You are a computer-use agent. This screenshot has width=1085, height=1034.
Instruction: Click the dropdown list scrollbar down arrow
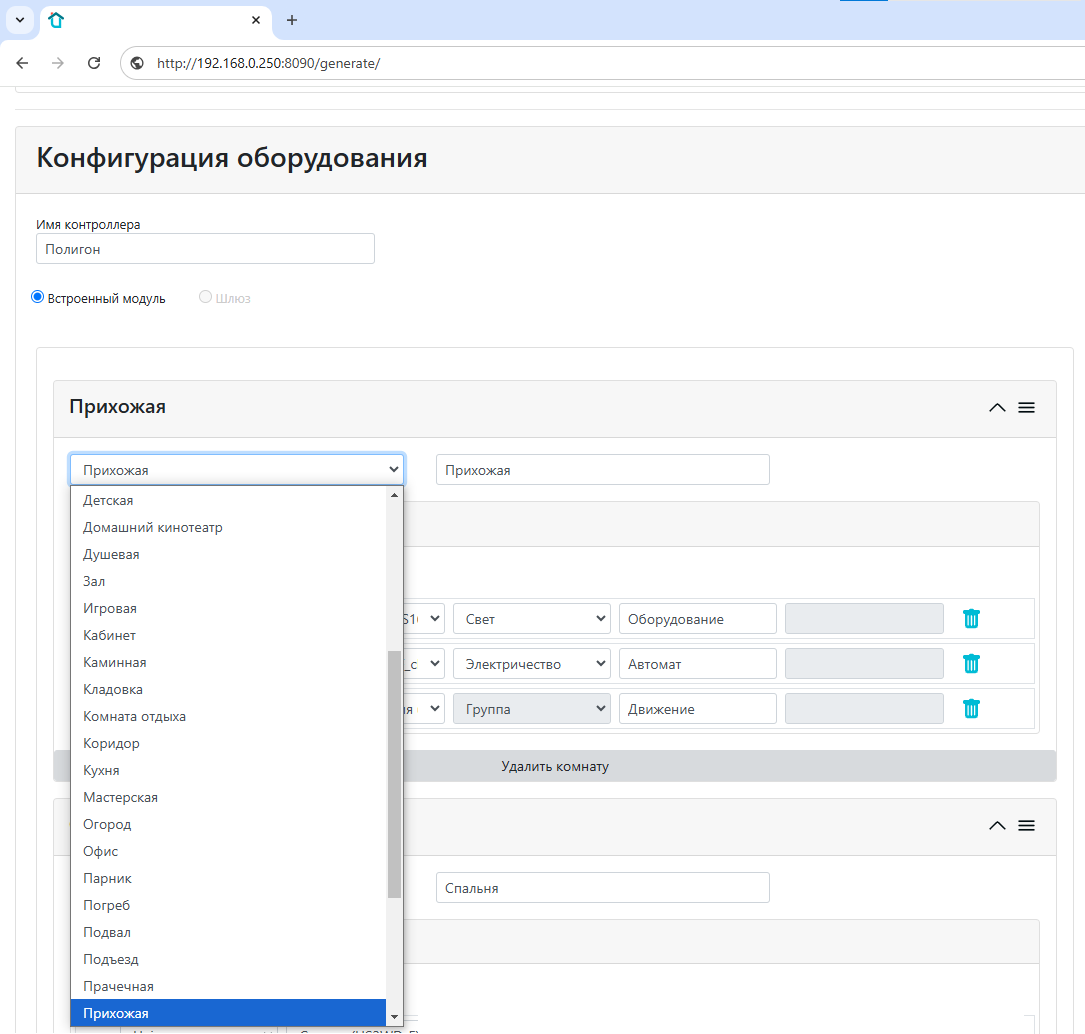coord(394,1015)
